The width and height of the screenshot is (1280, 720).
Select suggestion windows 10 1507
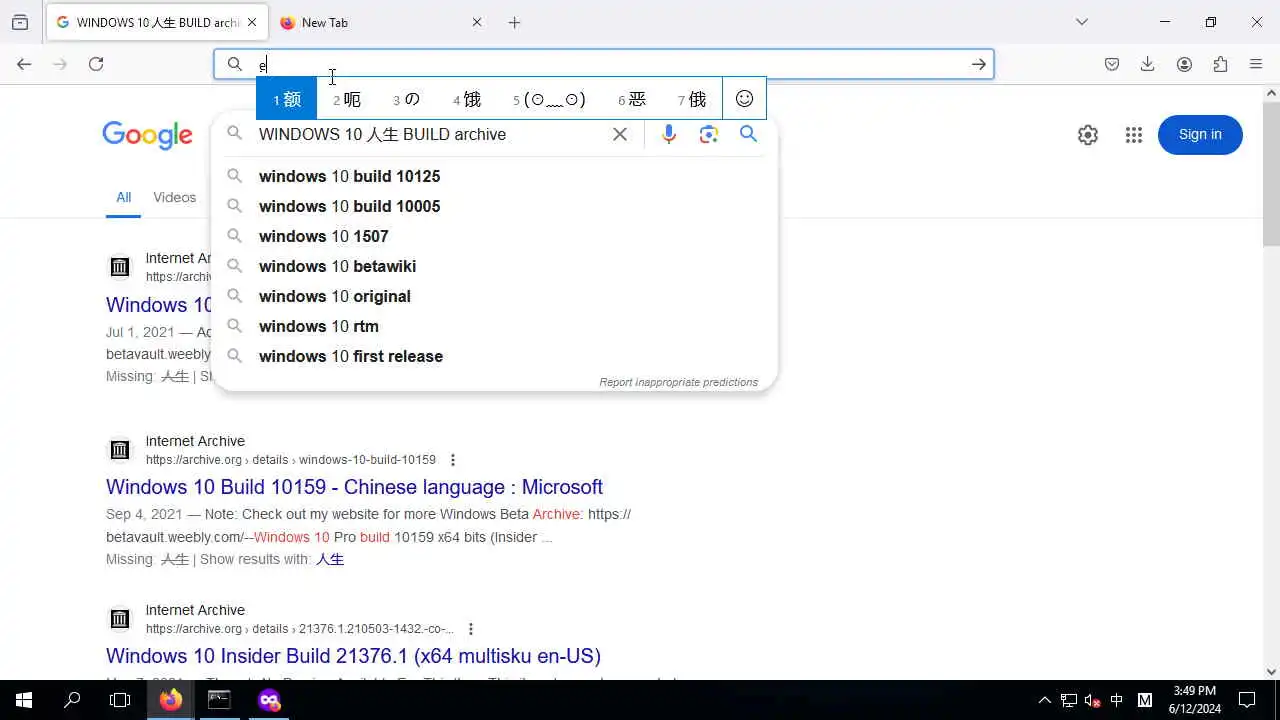point(495,236)
